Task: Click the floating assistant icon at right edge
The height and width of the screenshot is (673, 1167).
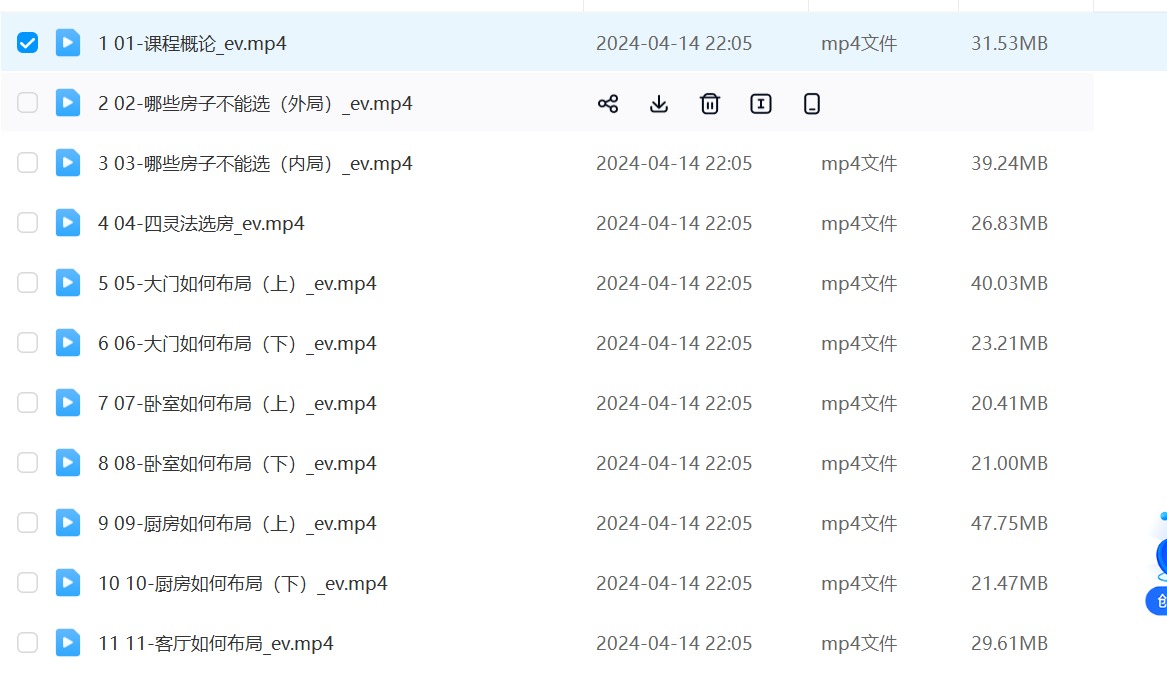Action: tap(1160, 555)
